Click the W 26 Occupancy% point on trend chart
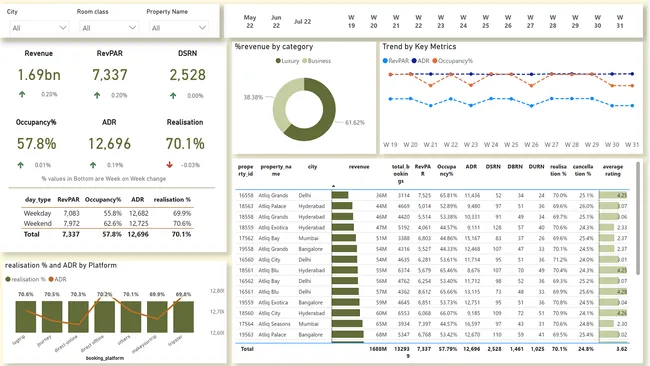 point(532,86)
